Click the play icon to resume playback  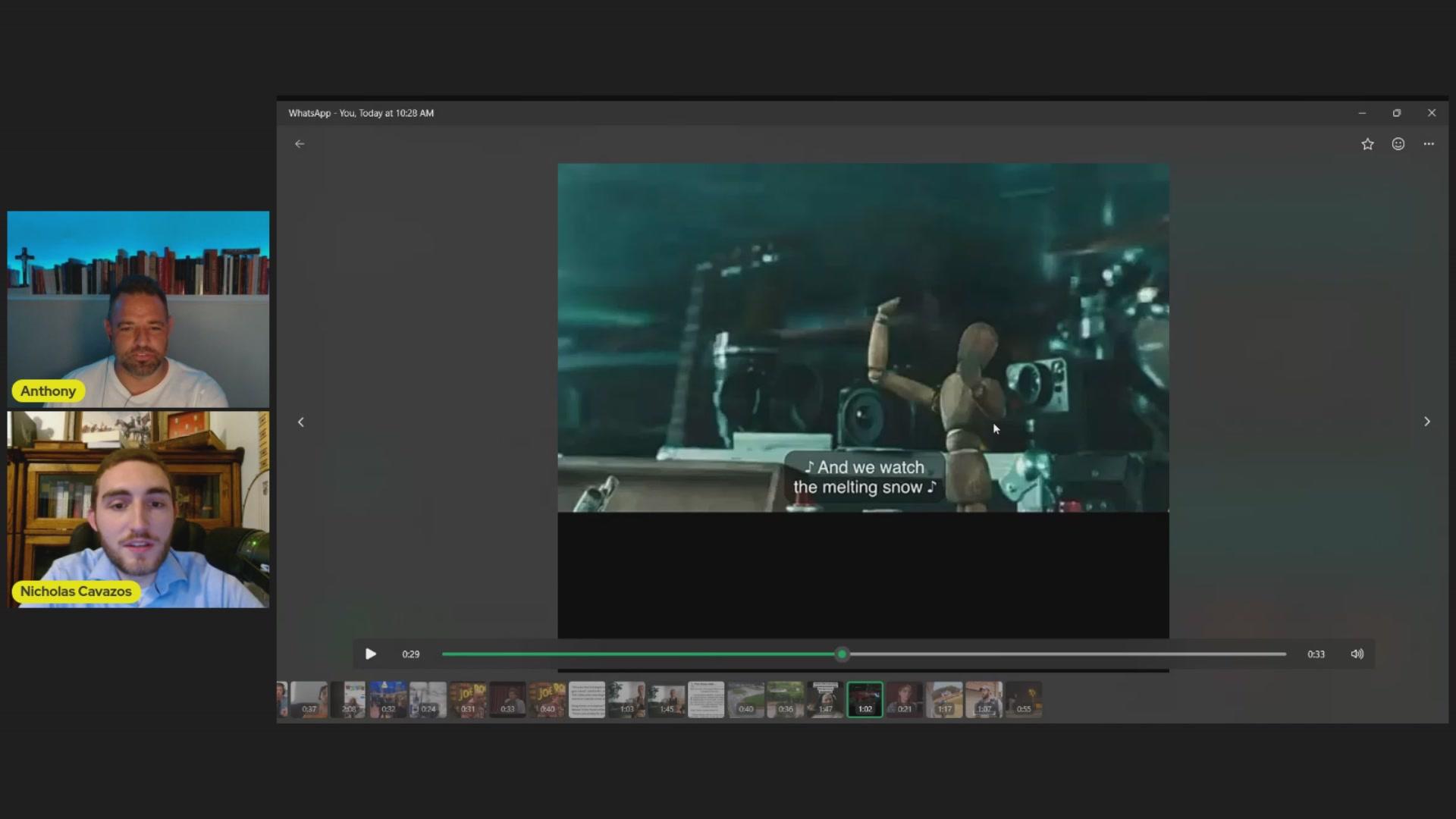370,654
